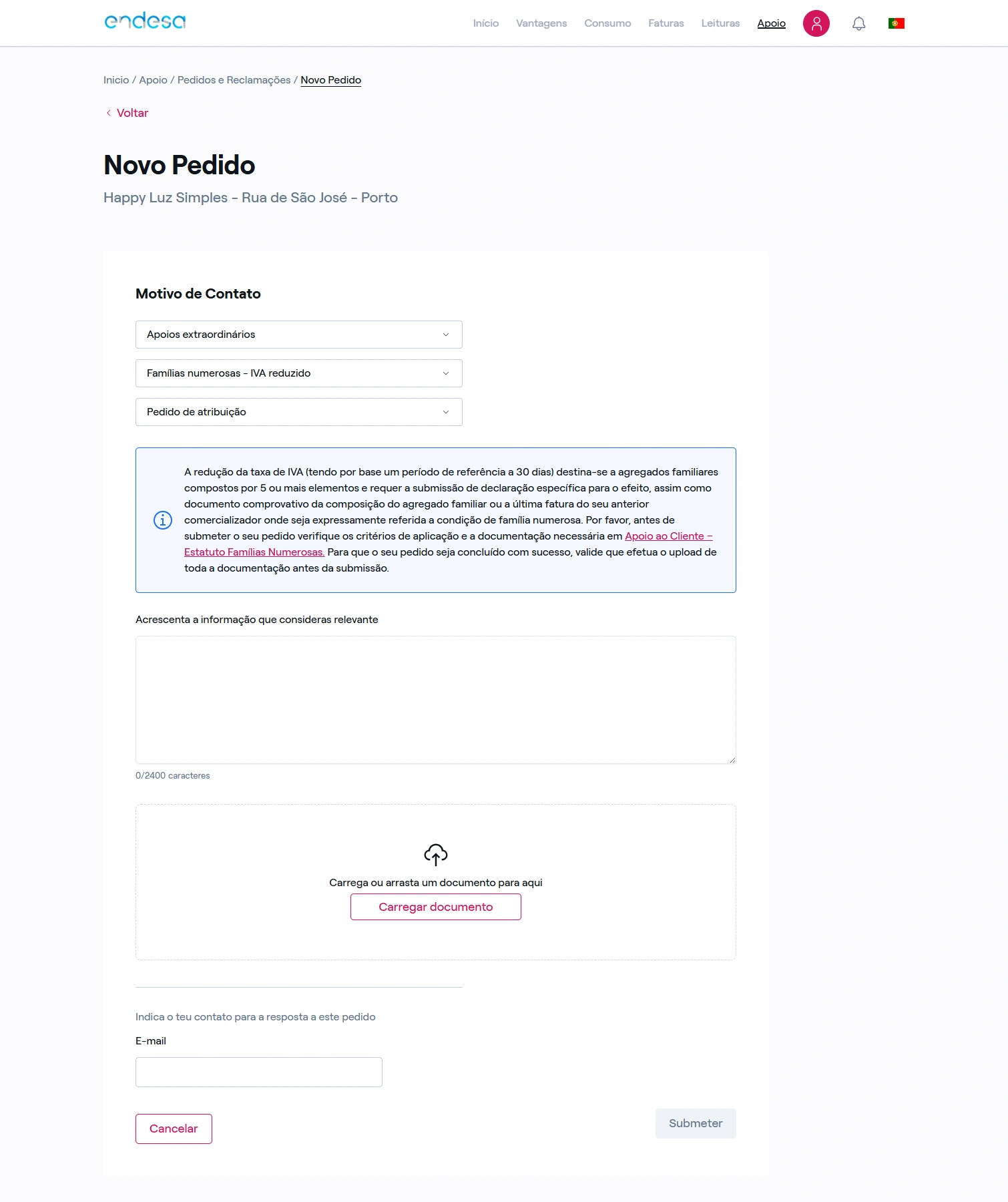Click into the relevant information text area

pos(435,699)
